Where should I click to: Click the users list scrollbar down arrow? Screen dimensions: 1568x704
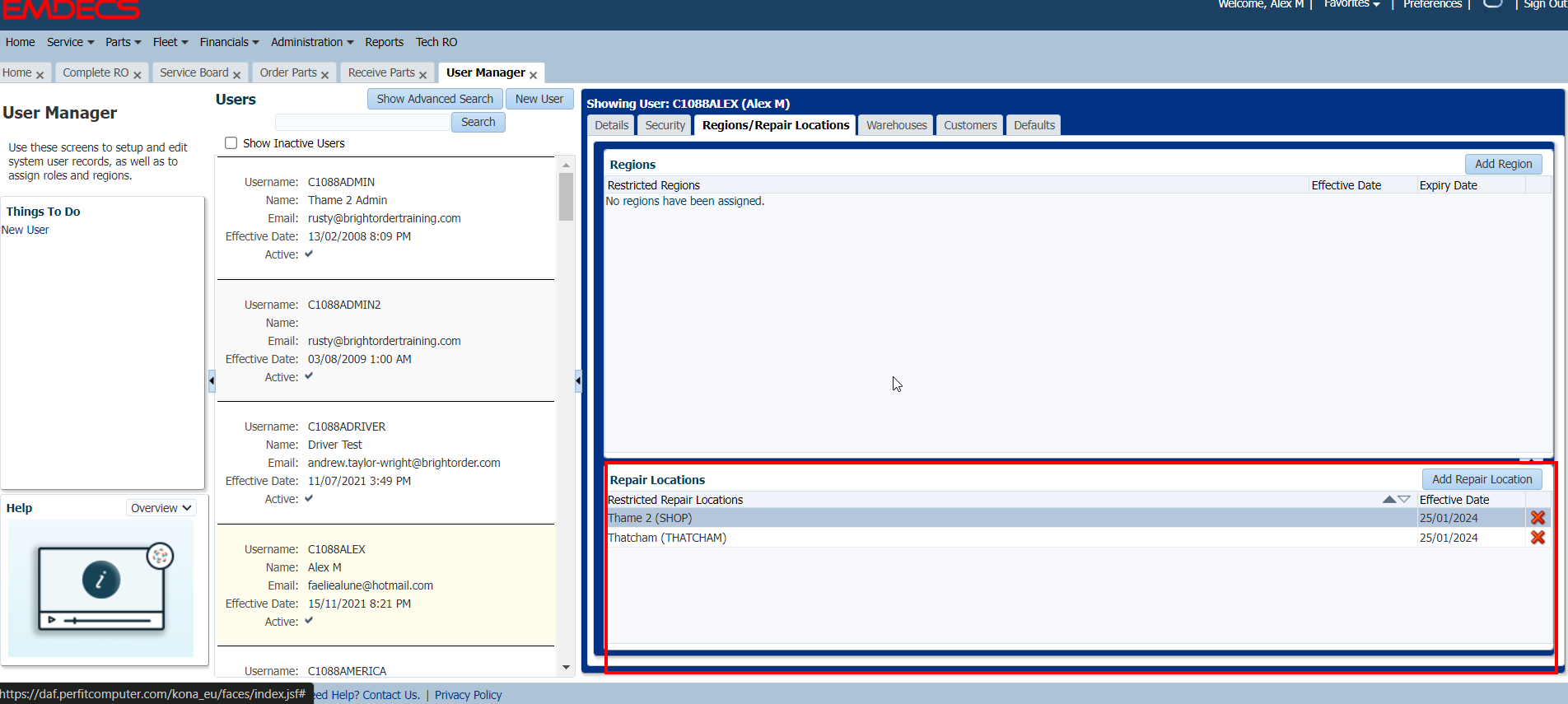pos(566,668)
